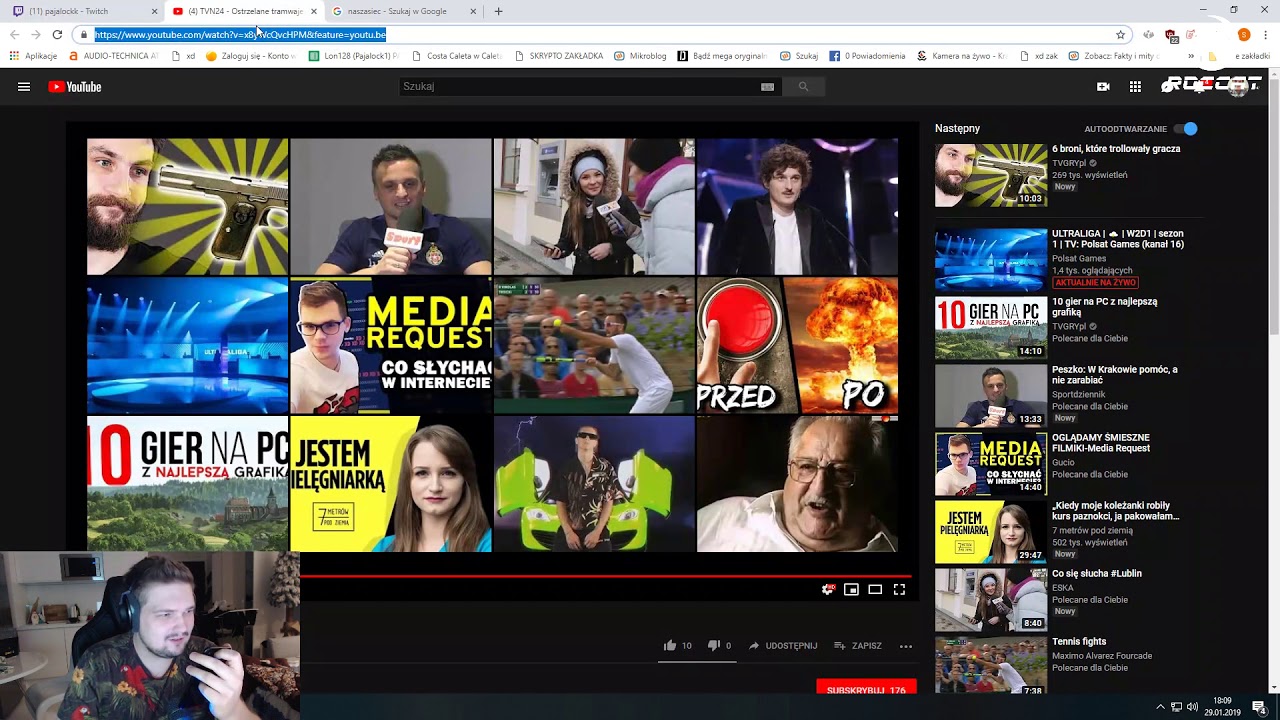Open the ULTRALIGA live stream title
Screen dimensions: 1280x720
click(x=1118, y=239)
